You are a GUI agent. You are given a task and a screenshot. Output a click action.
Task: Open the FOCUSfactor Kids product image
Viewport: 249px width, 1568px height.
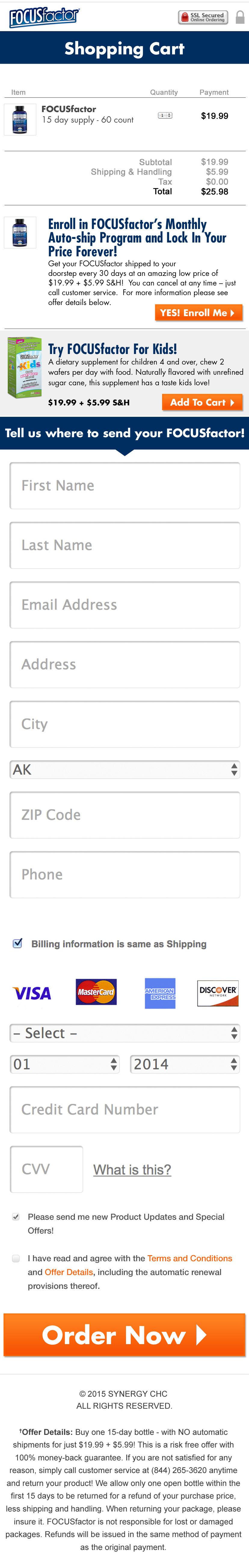[x=24, y=366]
